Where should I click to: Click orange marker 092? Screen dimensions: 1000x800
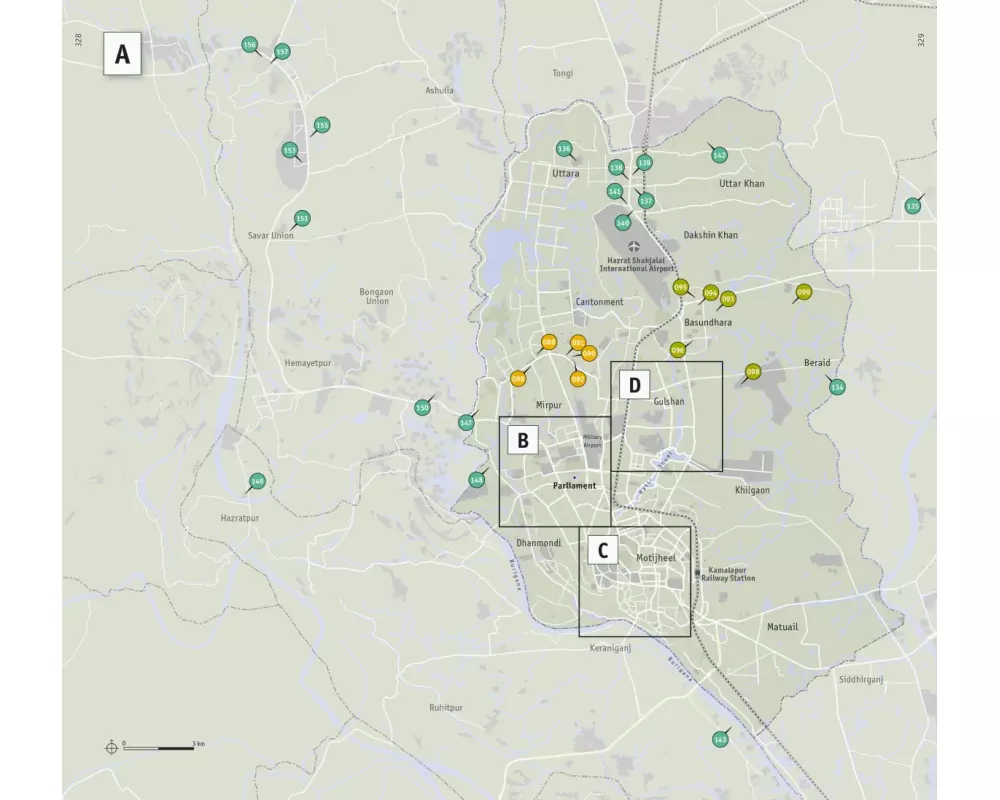tap(577, 379)
